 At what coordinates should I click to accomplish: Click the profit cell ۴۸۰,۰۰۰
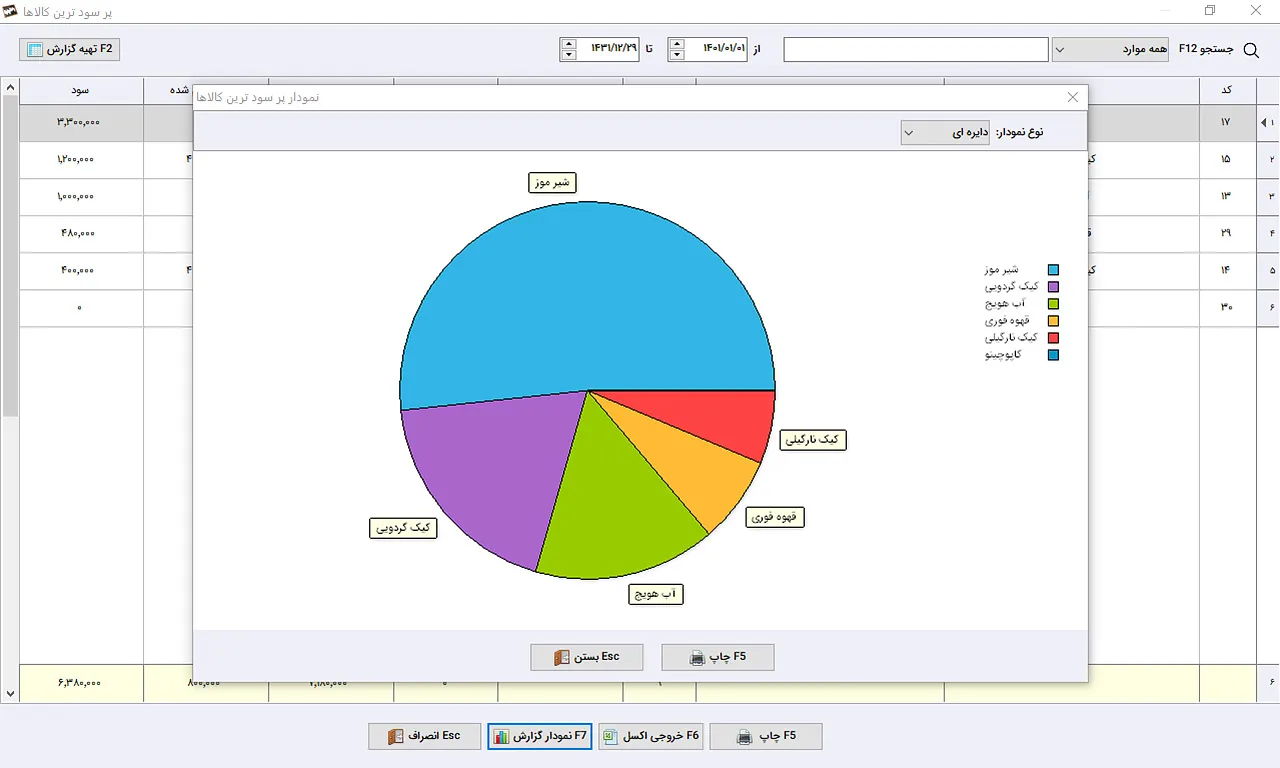click(x=81, y=233)
